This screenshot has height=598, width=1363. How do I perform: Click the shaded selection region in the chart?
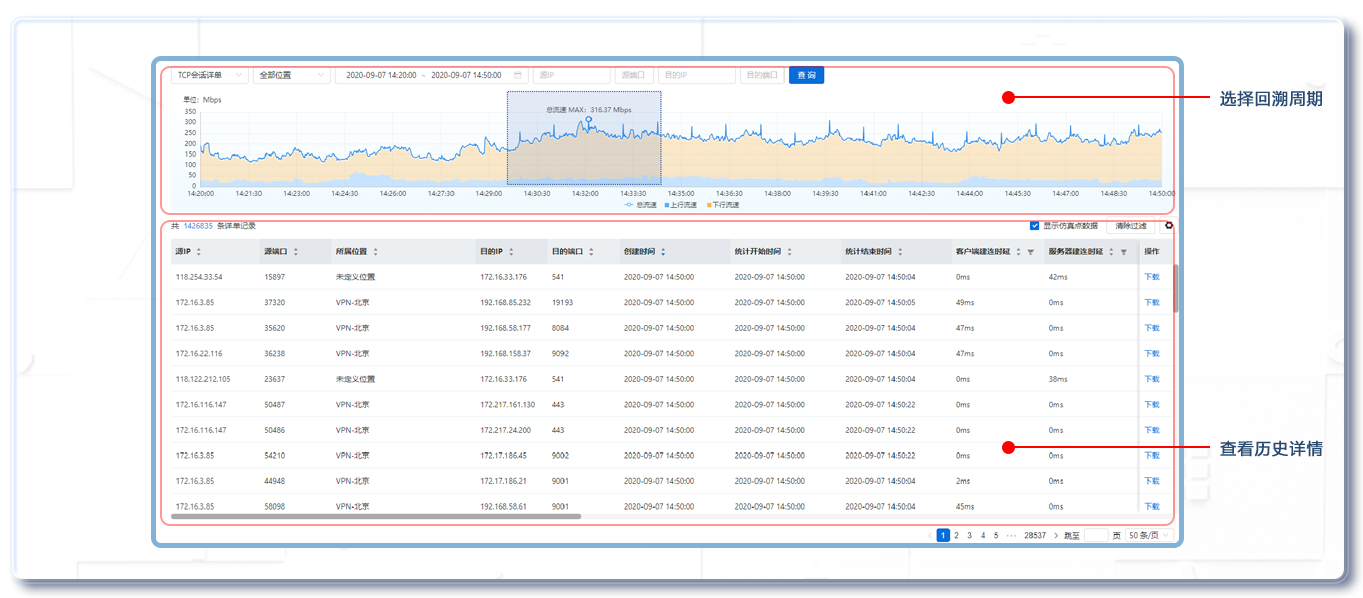tap(584, 138)
